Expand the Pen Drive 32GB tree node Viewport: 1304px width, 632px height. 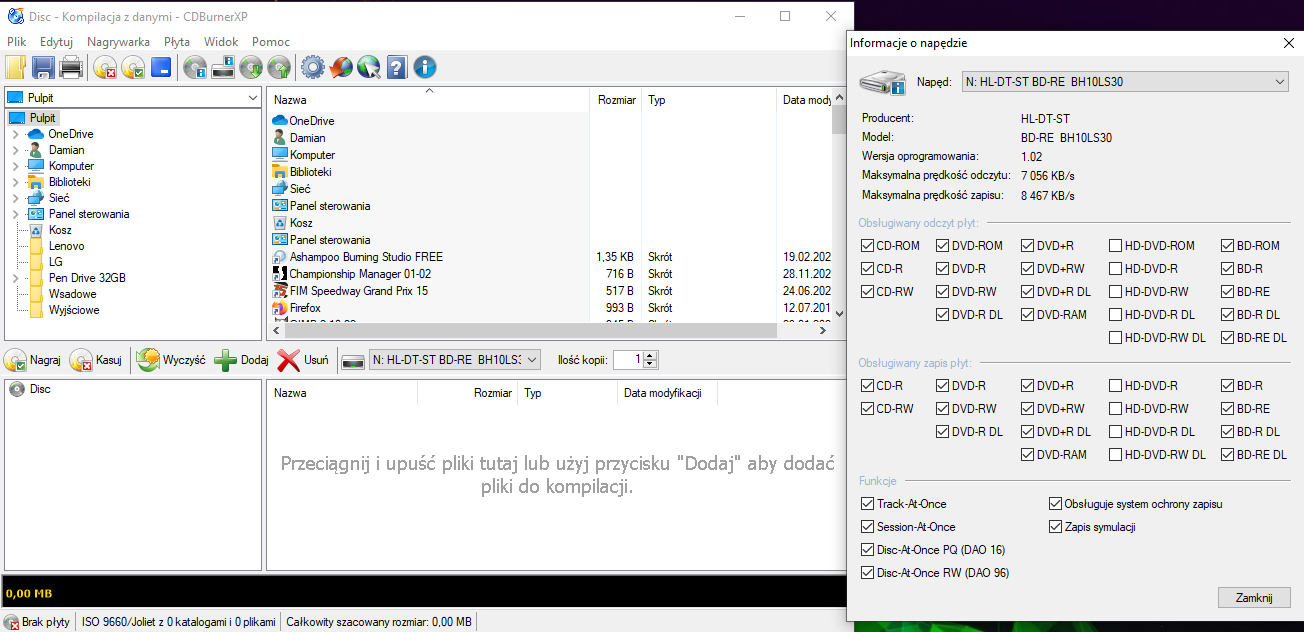click(15, 278)
